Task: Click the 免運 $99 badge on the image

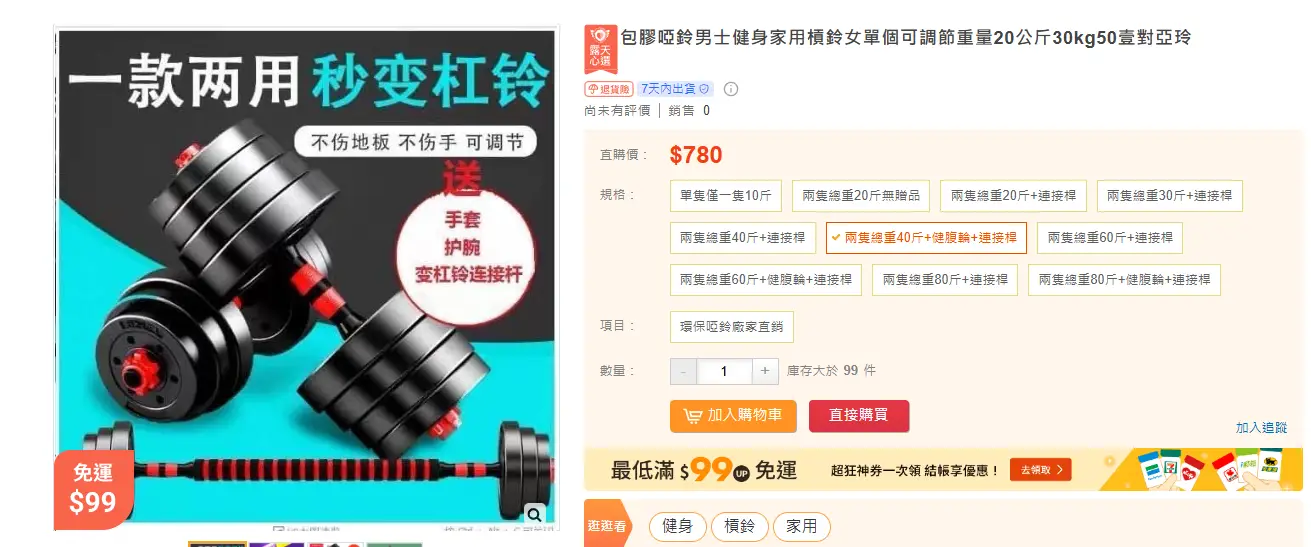Action: click(93, 490)
